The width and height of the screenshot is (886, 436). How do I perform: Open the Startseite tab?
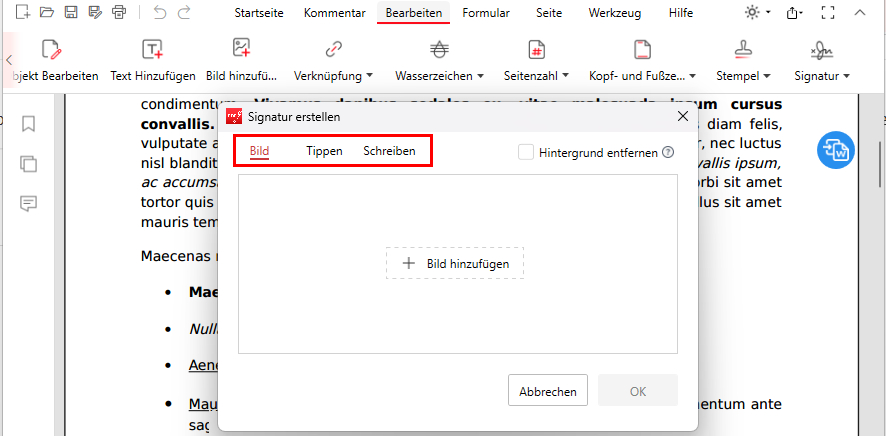pyautogui.click(x=259, y=13)
